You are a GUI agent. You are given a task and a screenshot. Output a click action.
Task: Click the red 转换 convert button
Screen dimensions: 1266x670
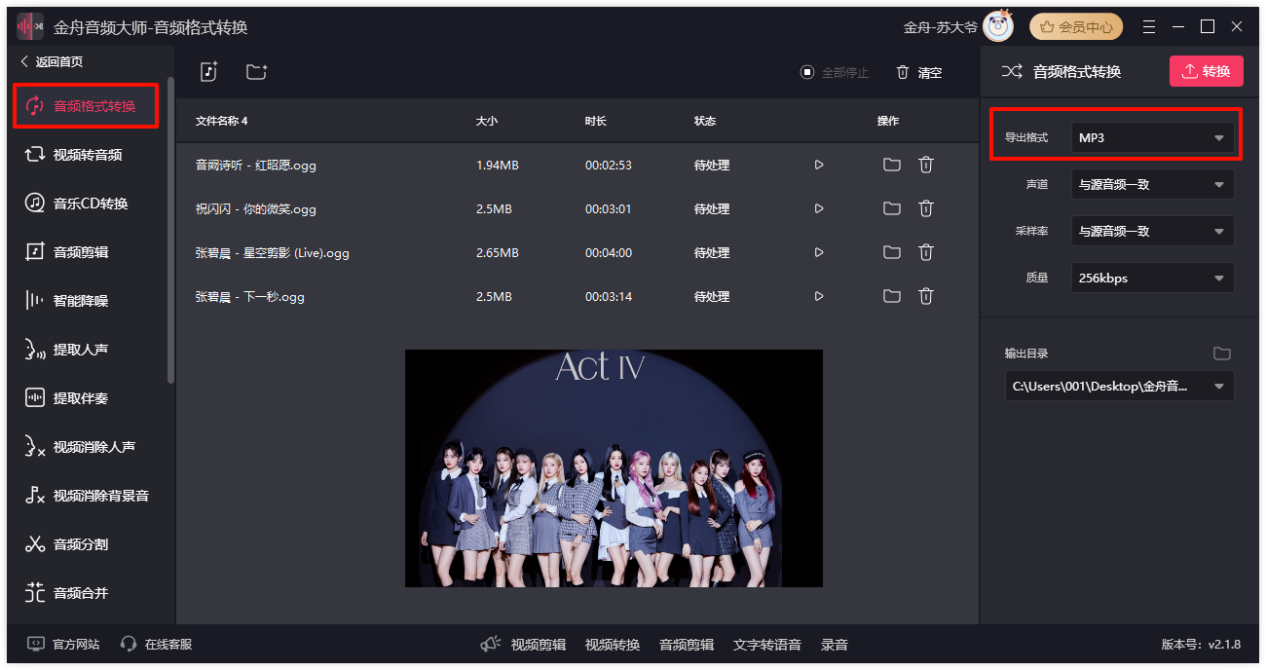(1206, 71)
